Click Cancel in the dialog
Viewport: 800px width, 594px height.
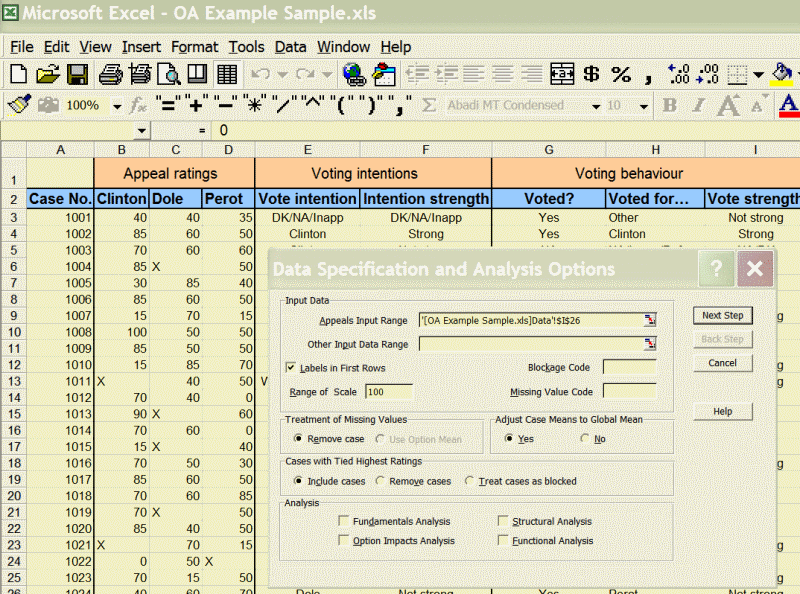coord(722,363)
